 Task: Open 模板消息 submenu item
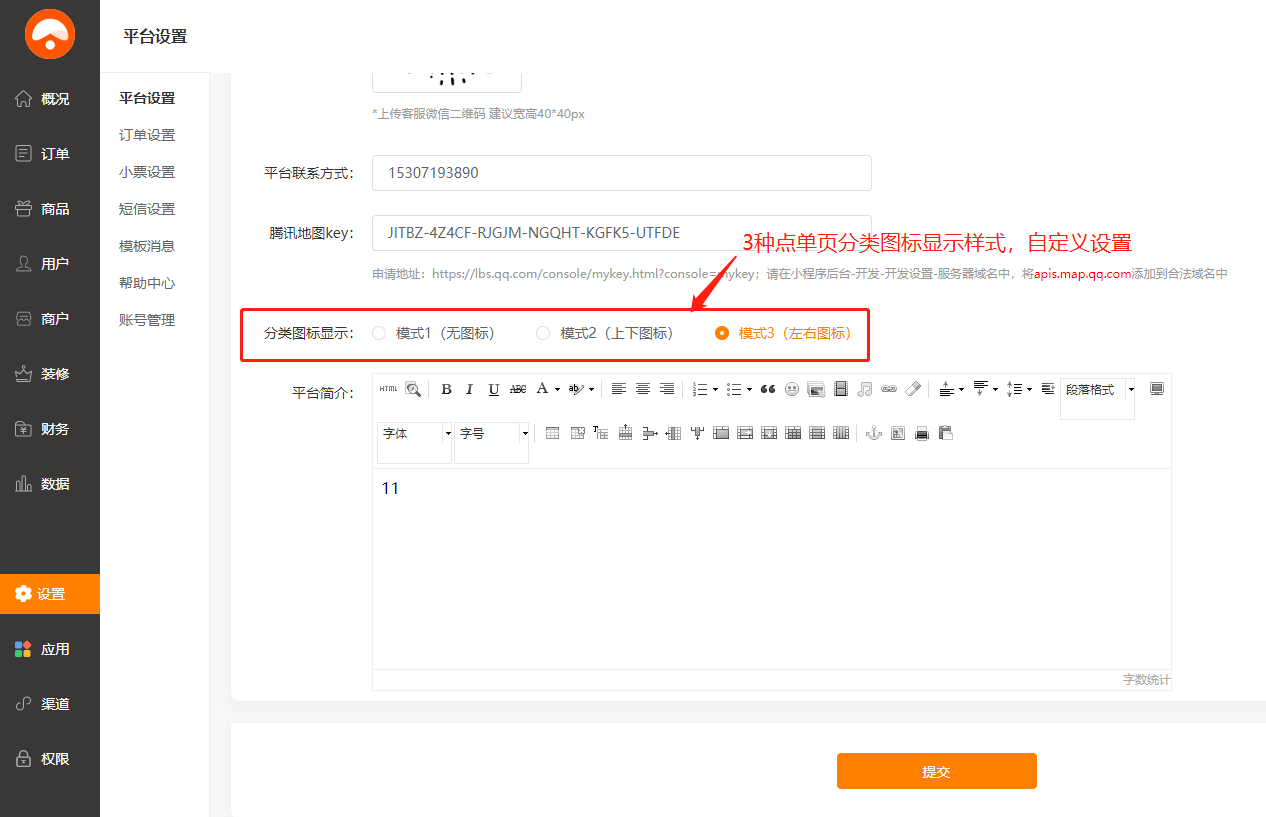click(147, 246)
